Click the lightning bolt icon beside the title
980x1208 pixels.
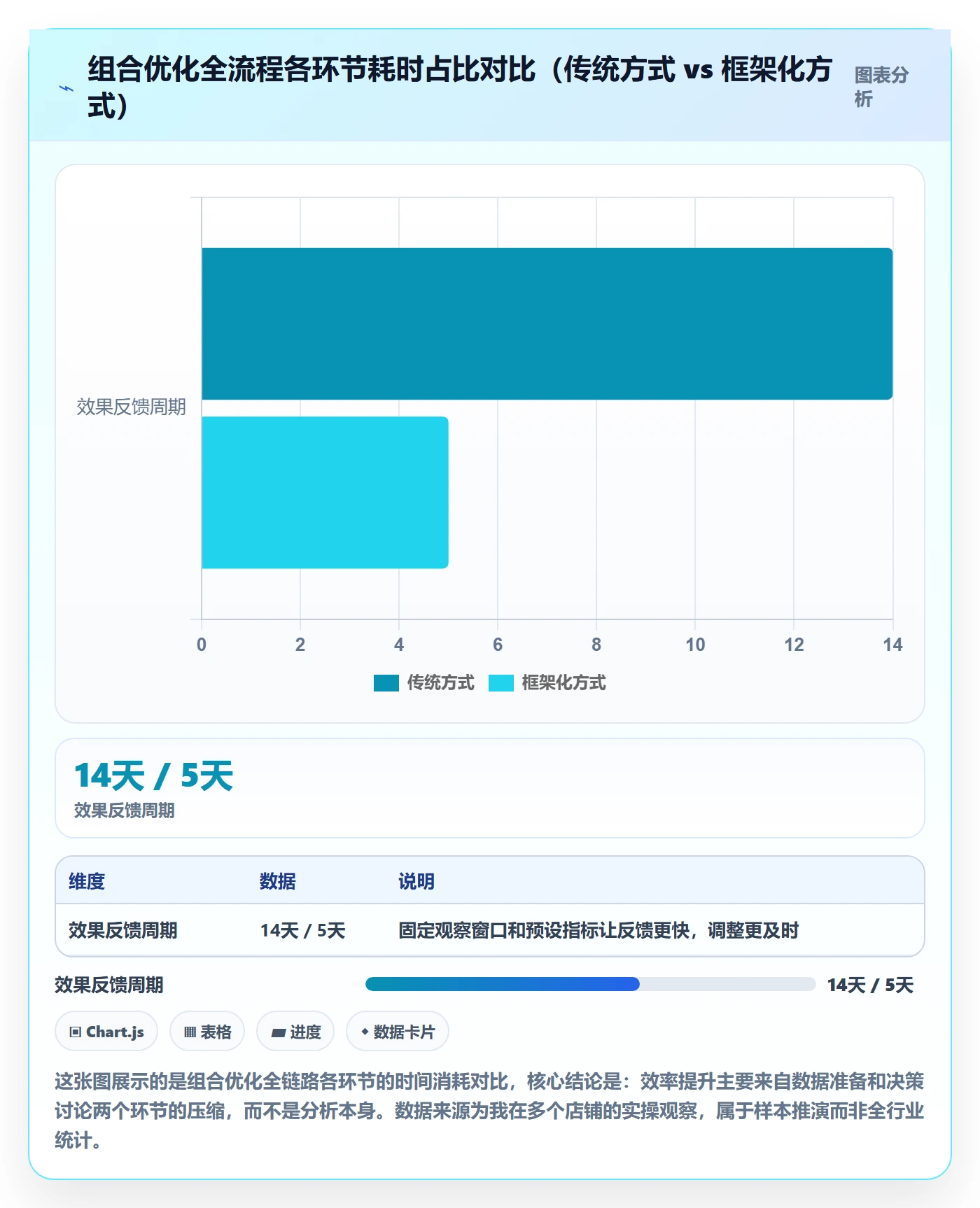[x=66, y=88]
